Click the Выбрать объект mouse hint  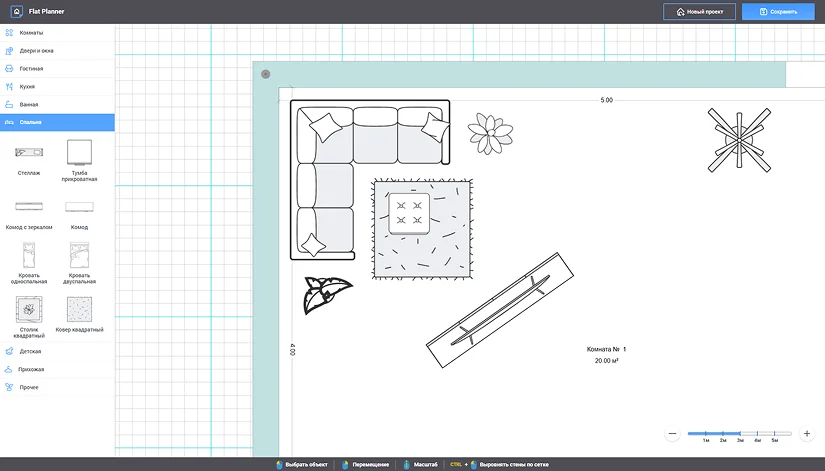click(x=302, y=465)
